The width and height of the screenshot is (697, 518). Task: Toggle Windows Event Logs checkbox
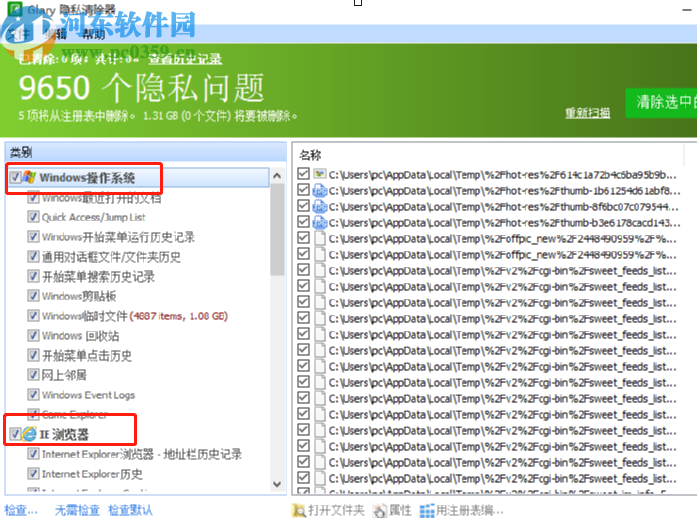click(x=33, y=394)
